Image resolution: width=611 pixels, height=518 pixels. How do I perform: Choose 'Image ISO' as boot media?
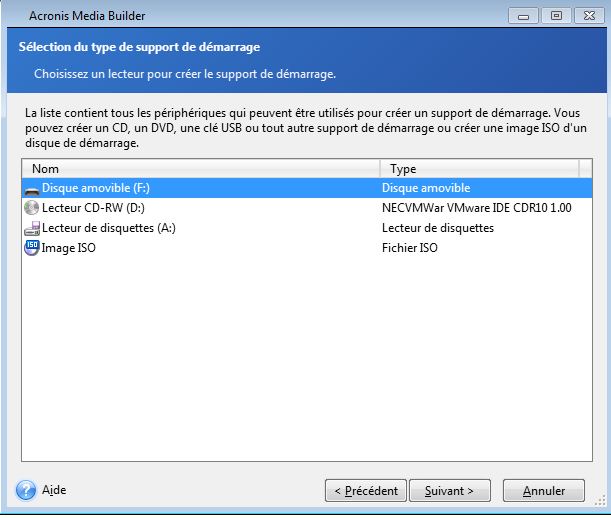click(69, 248)
